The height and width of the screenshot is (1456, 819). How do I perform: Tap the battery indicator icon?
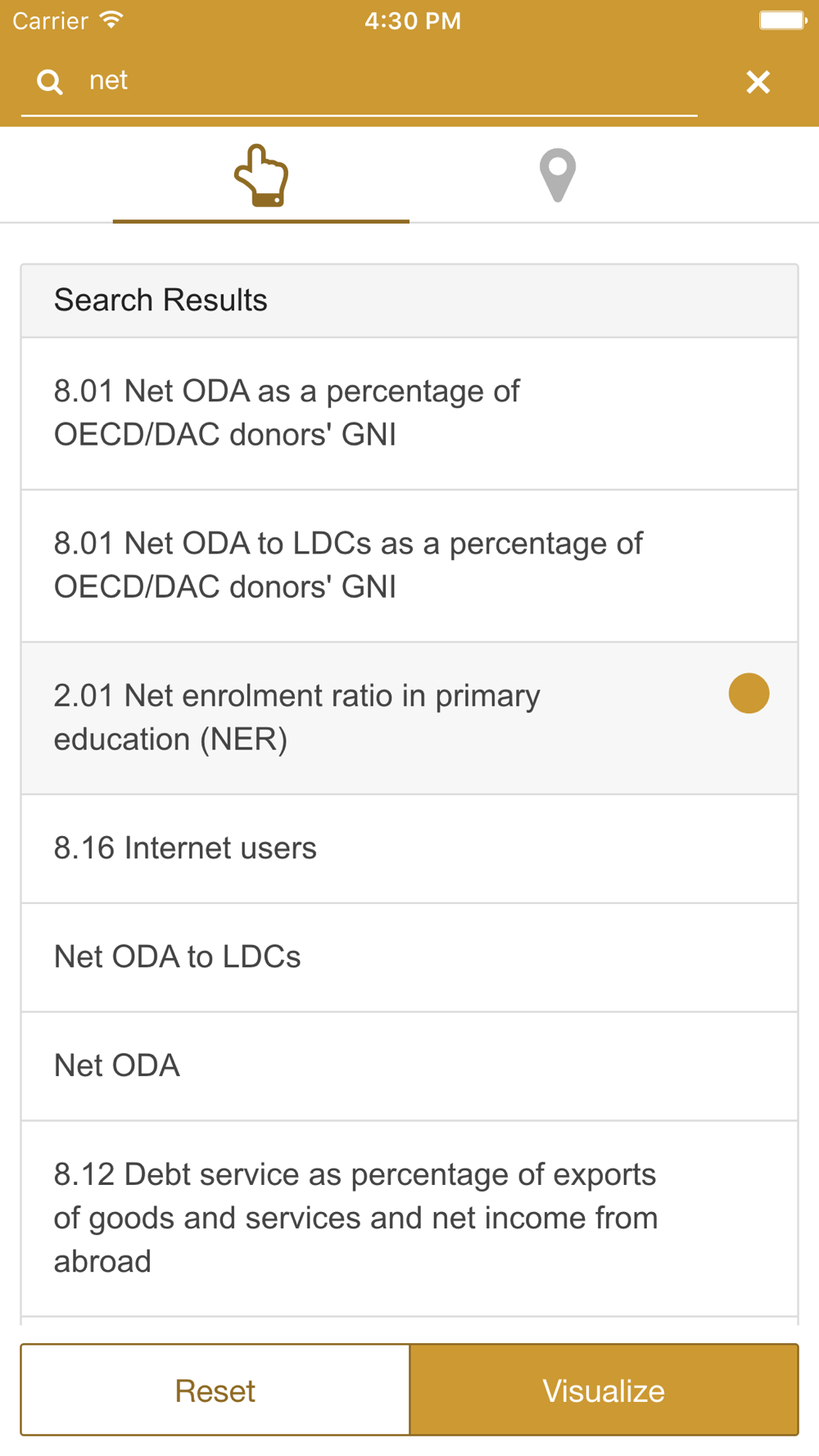point(781,20)
